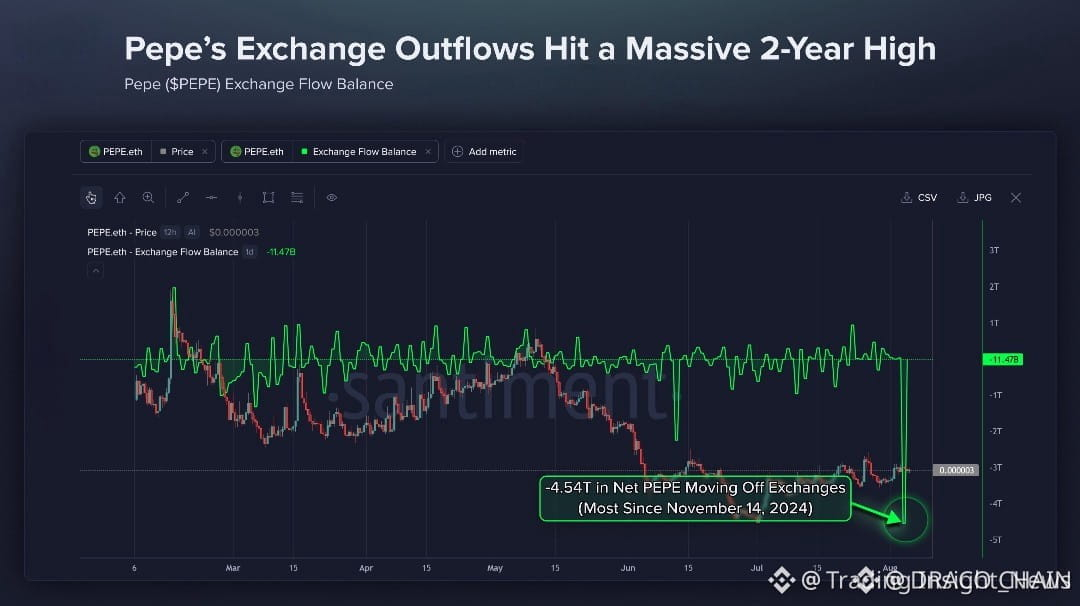Image resolution: width=1080 pixels, height=606 pixels.
Task: Click the upward arrow share tool
Action: tap(120, 198)
